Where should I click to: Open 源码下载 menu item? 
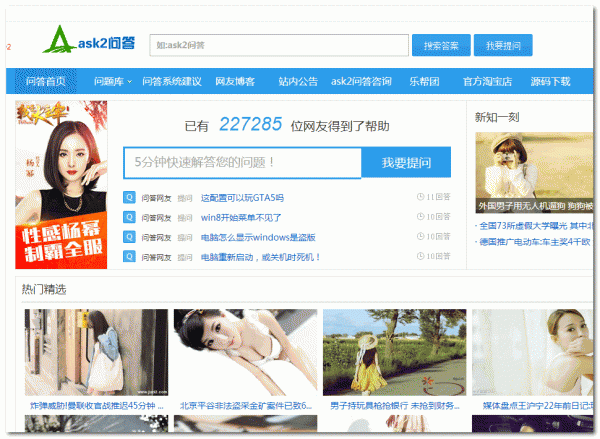pyautogui.click(x=551, y=82)
